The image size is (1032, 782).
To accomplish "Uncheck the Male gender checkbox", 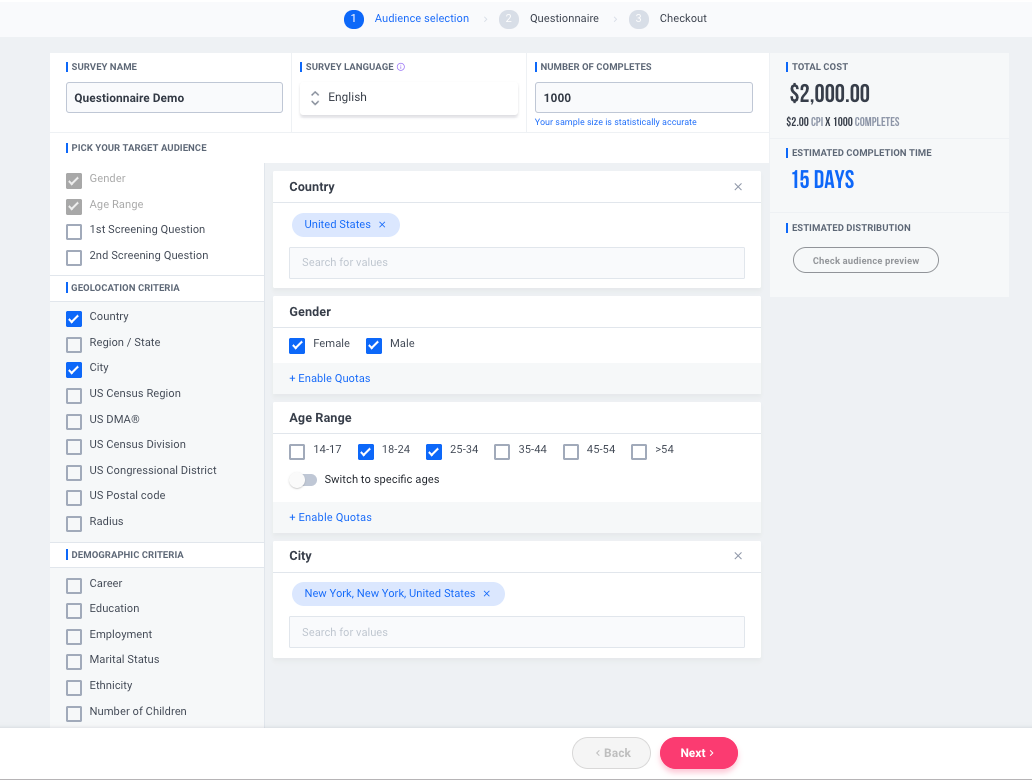I will pos(374,346).
